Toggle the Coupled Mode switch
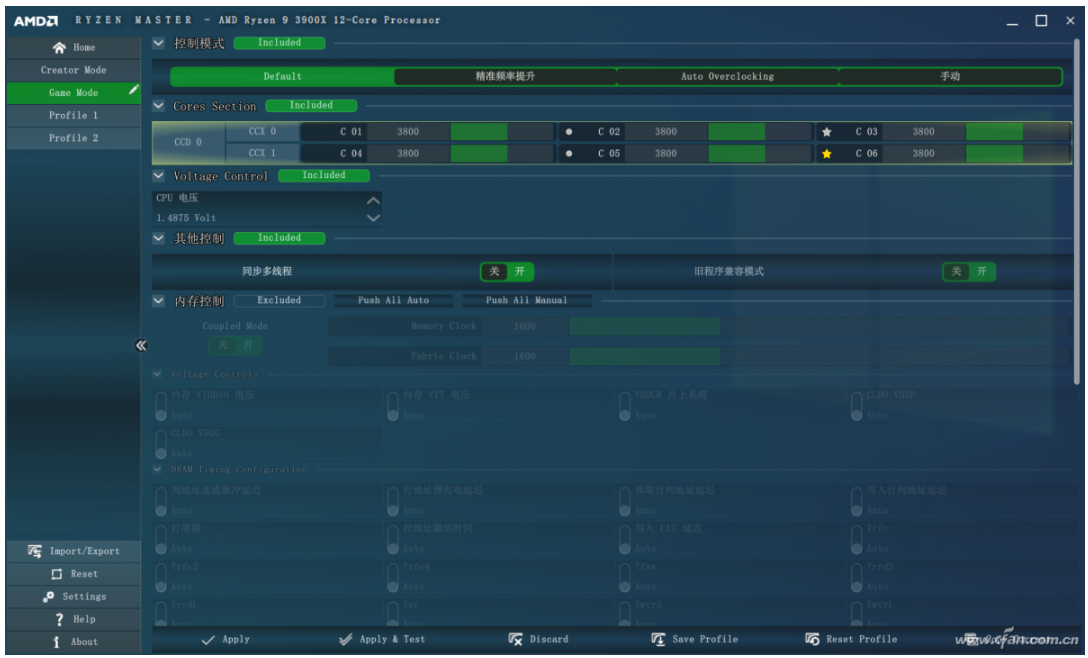The height and width of the screenshot is (658, 1088). (x=235, y=345)
